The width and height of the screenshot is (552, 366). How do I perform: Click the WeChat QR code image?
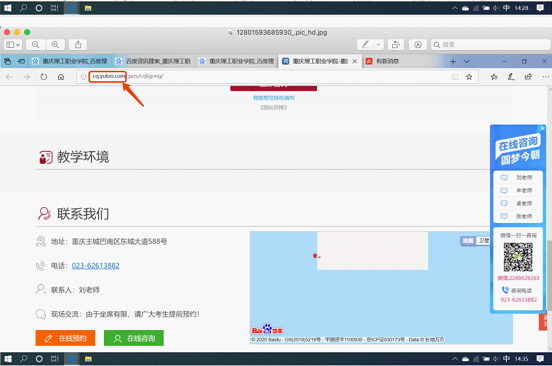pyautogui.click(x=518, y=257)
